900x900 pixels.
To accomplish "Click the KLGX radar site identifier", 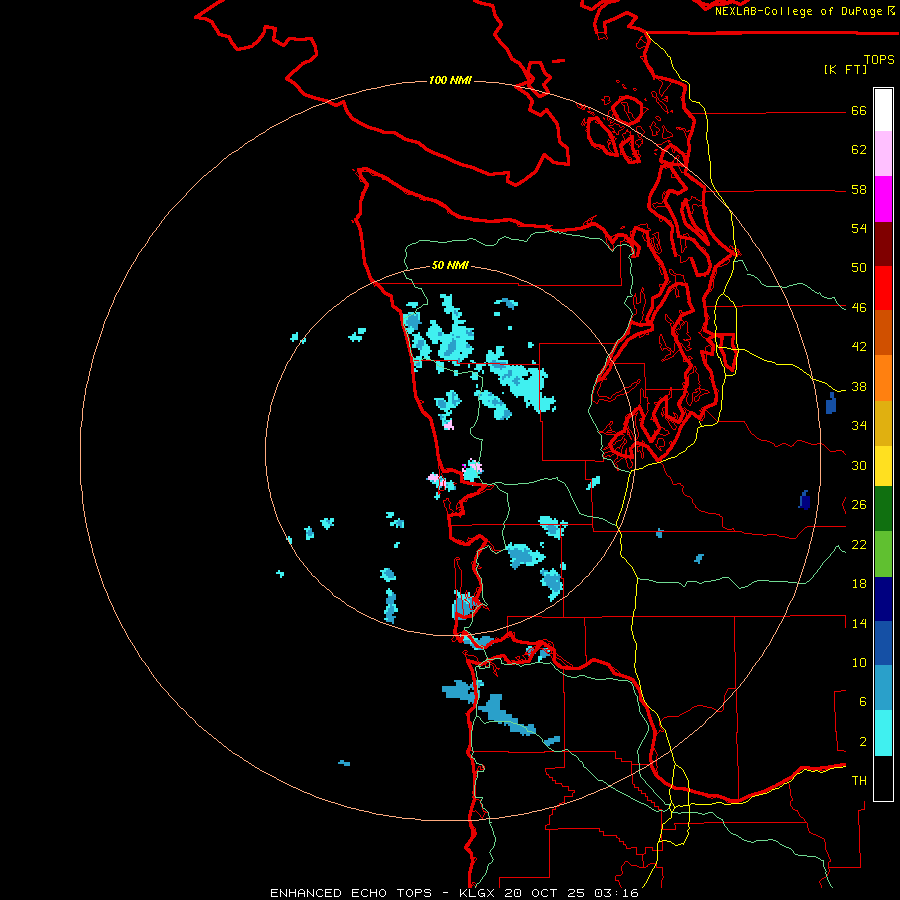I will point(476,893).
